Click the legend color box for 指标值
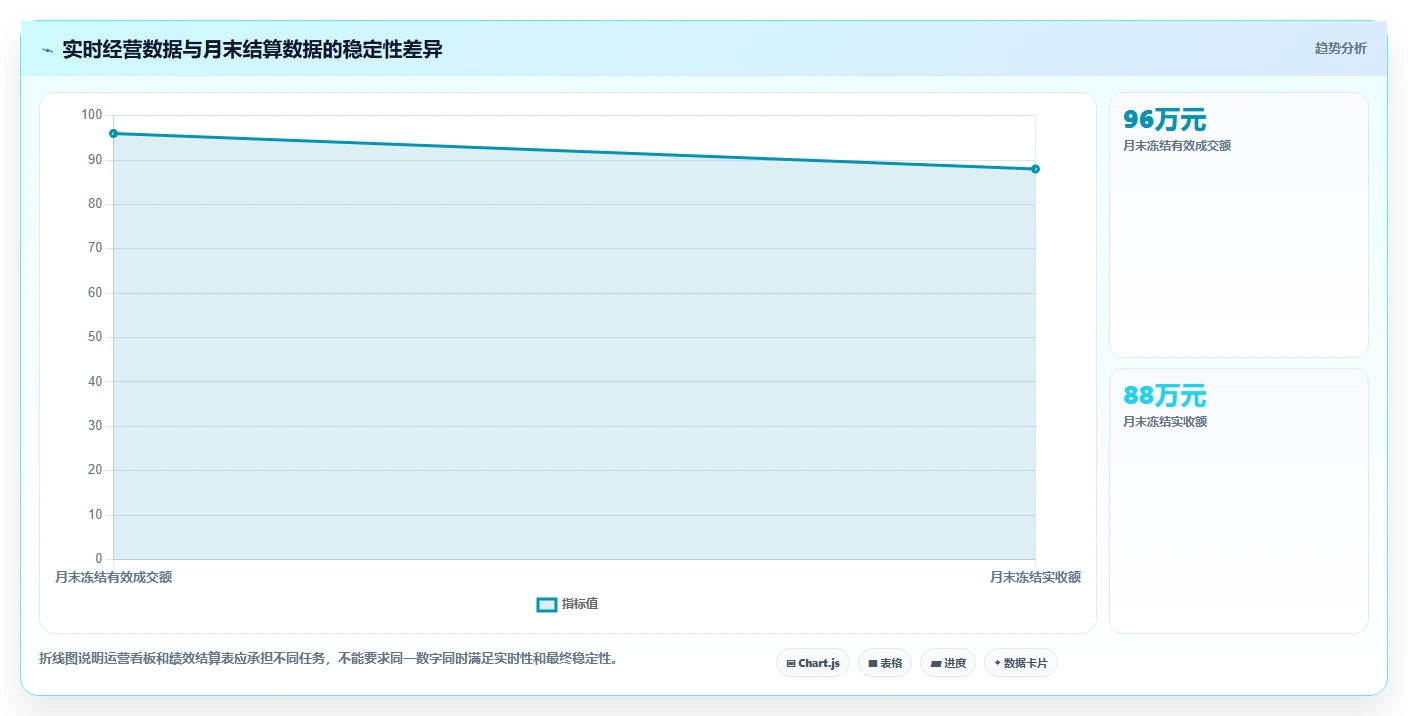Image resolution: width=1408 pixels, height=716 pixels. [547, 604]
